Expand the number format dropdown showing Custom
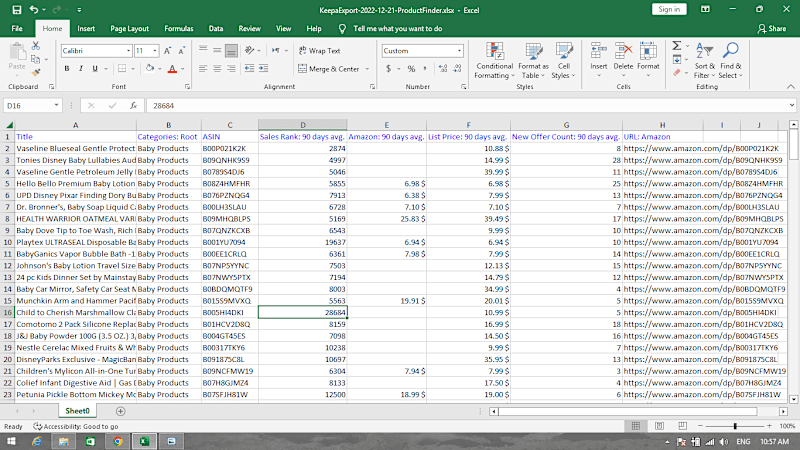 (459, 51)
